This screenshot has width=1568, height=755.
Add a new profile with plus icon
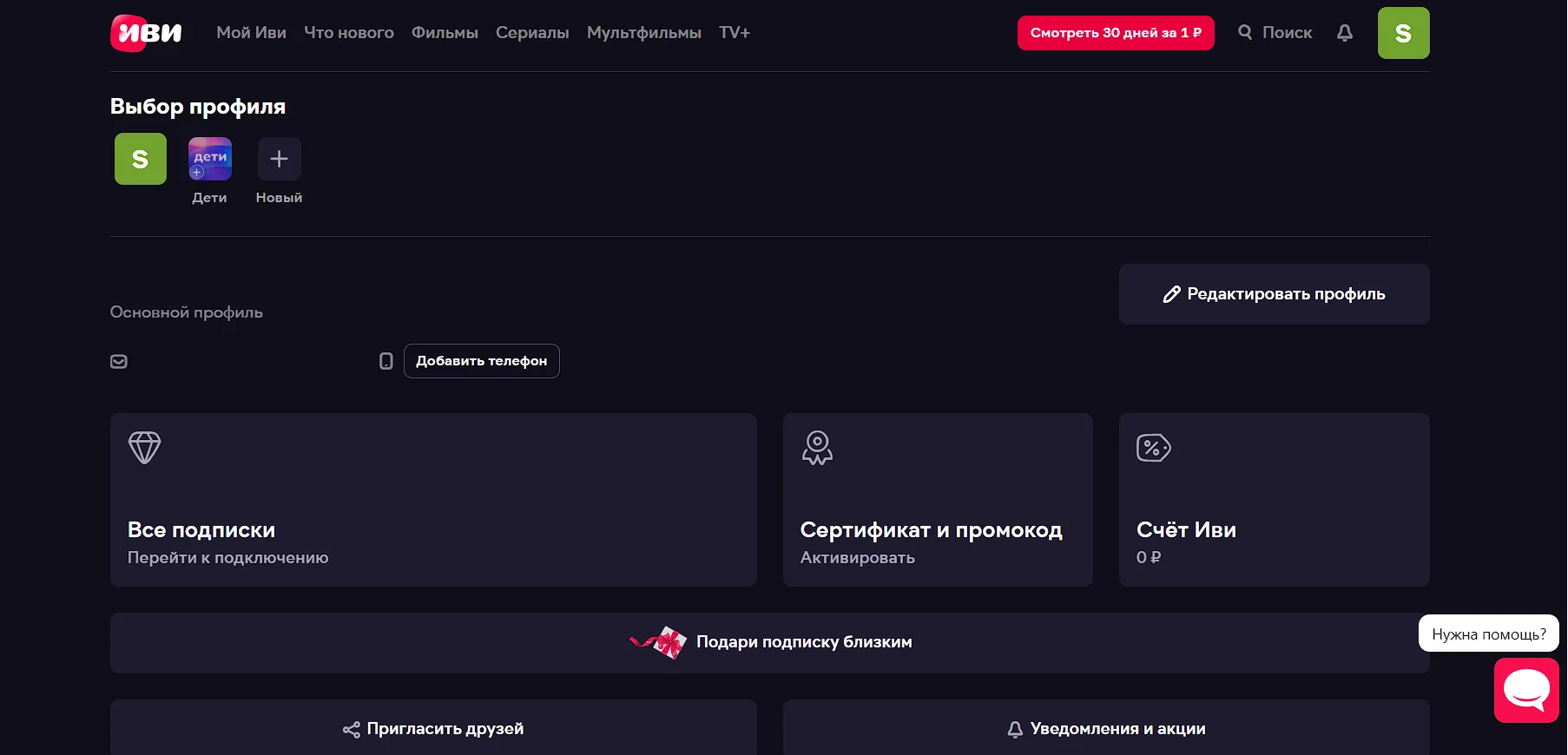tap(279, 159)
